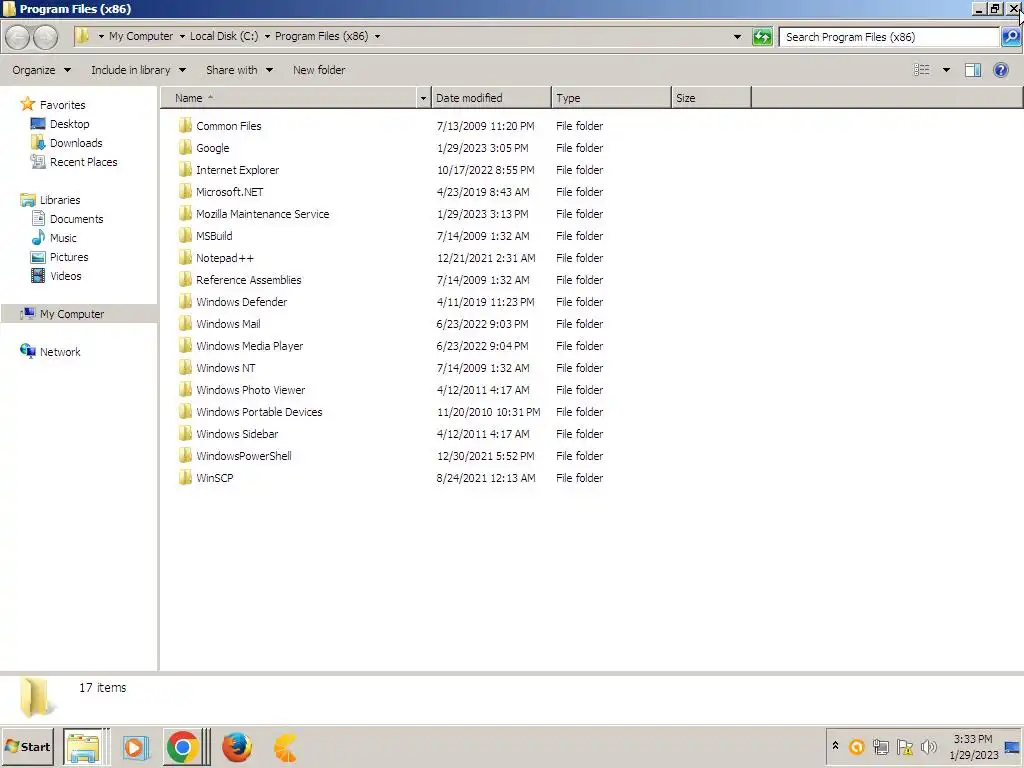
Task: Select the Windows Media Player folder name
Action: (x=249, y=345)
